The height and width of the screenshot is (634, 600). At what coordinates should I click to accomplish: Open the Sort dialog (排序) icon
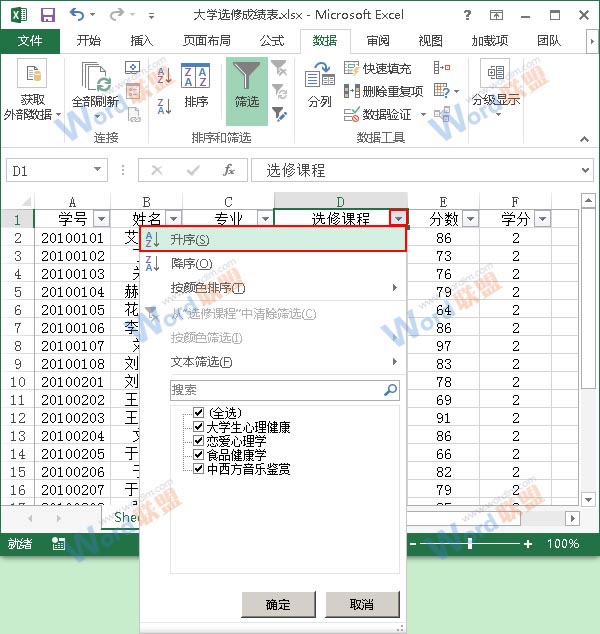click(195, 76)
